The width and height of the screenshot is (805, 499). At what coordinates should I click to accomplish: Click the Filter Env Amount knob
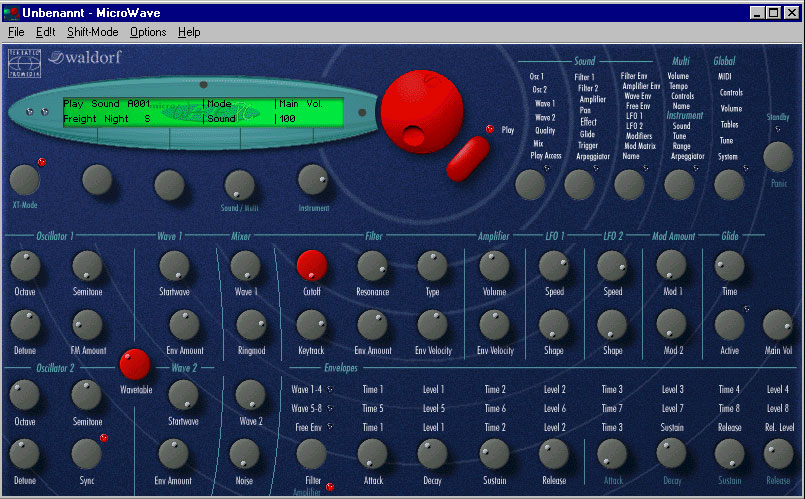[x=372, y=325]
